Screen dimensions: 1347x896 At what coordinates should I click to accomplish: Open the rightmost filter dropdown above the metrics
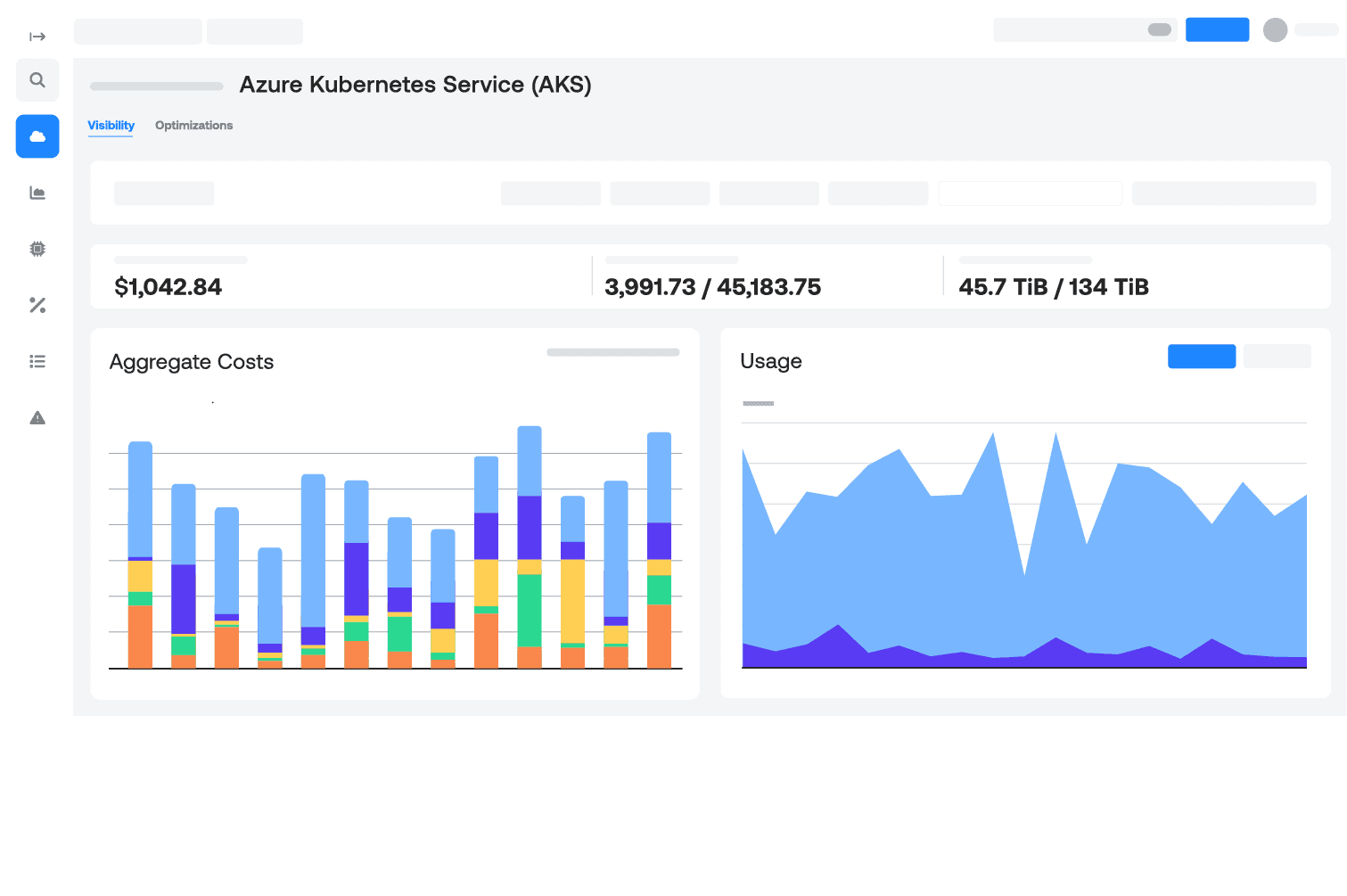[x=1224, y=193]
